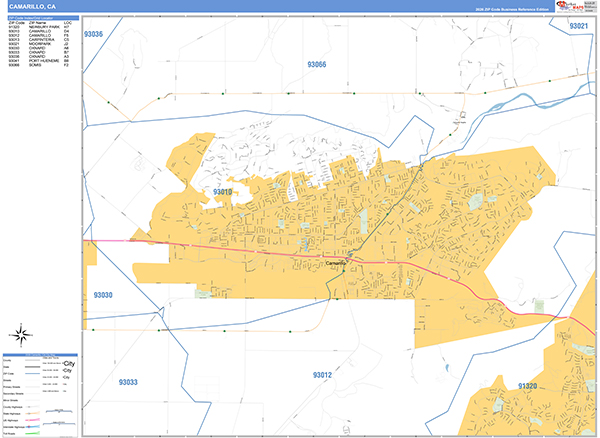Click the ZIP Code Index/Grid Locator header
Viewport: 600px width, 438px height.
[x=40, y=18]
